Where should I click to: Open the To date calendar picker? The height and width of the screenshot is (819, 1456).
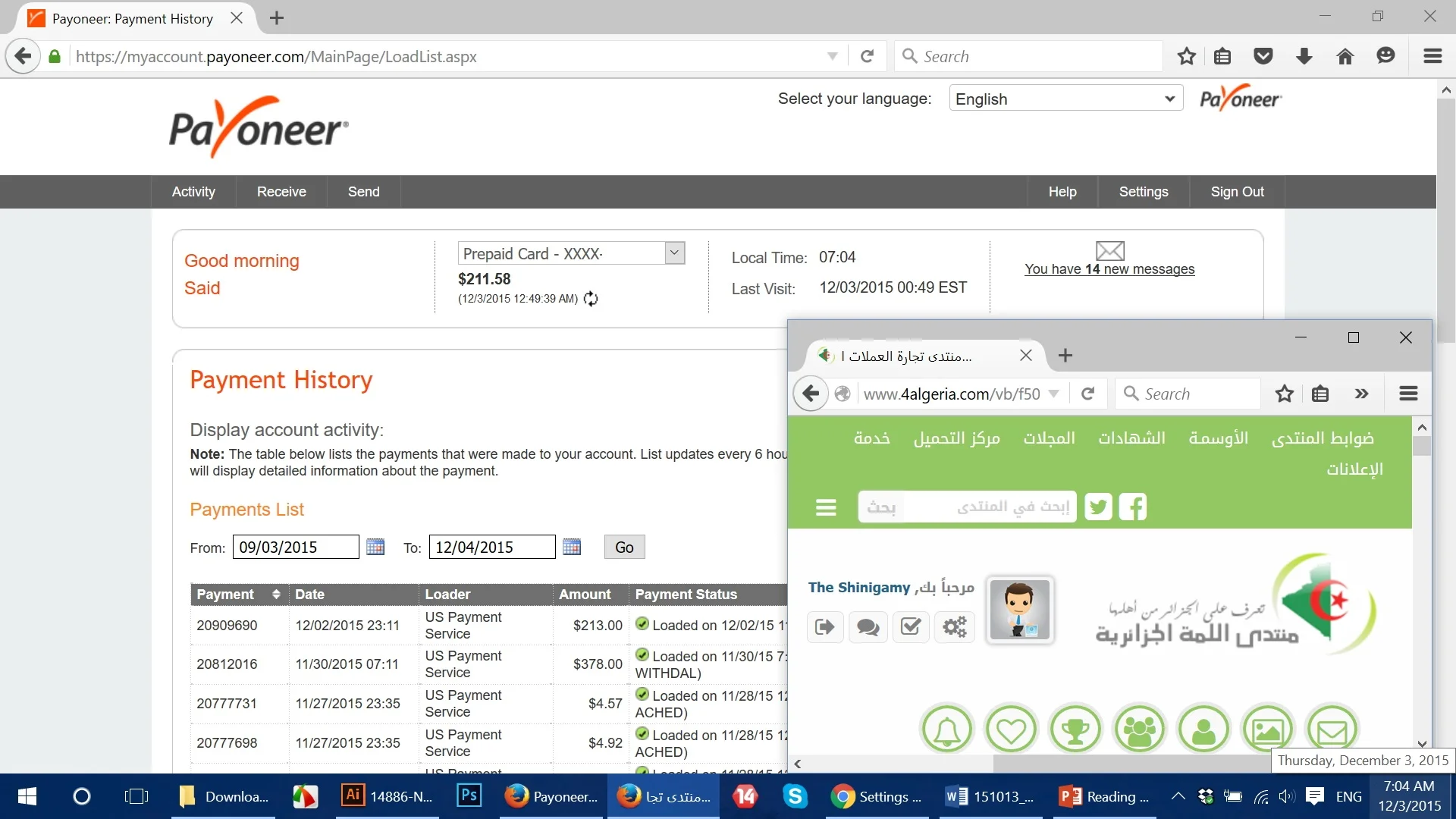point(572,547)
